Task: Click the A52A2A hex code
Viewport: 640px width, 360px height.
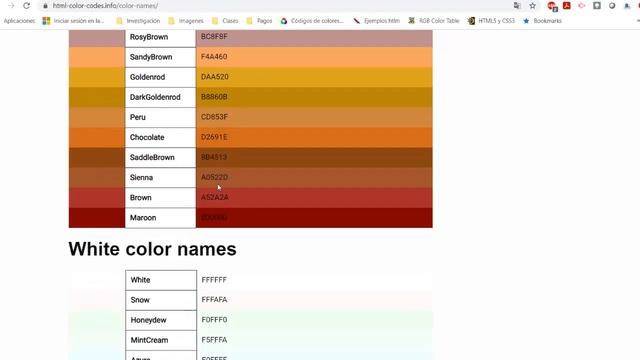Action: (215, 197)
